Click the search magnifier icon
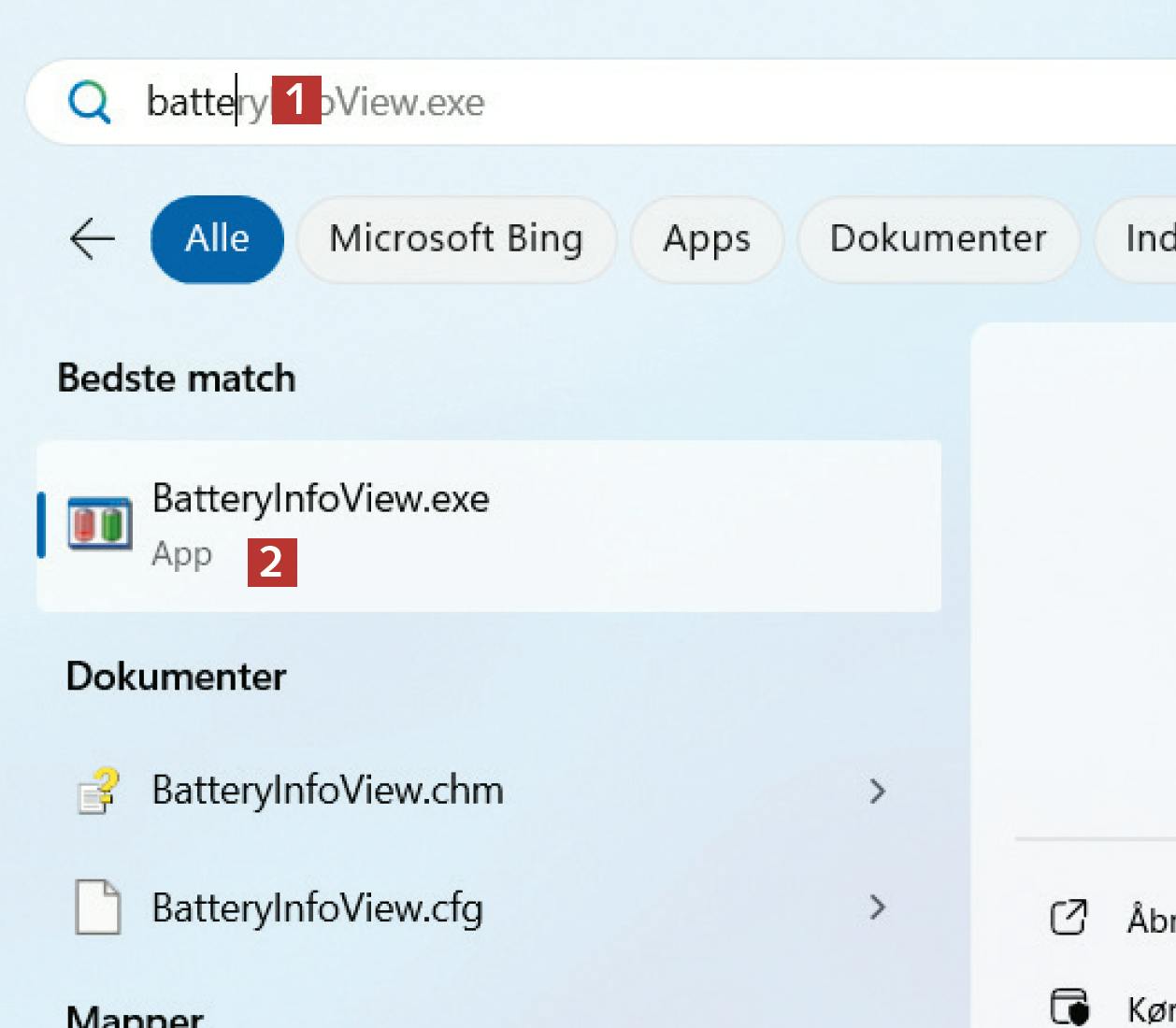 tap(90, 102)
